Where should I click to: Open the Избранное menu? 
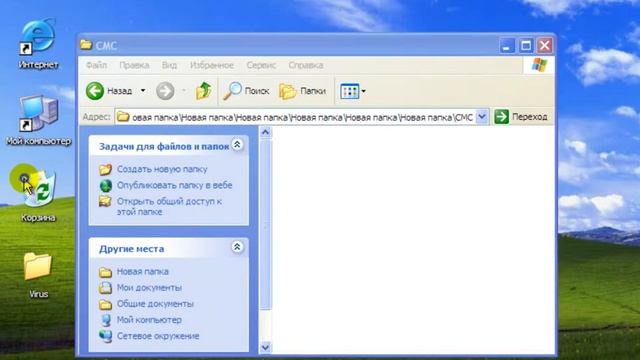212,65
